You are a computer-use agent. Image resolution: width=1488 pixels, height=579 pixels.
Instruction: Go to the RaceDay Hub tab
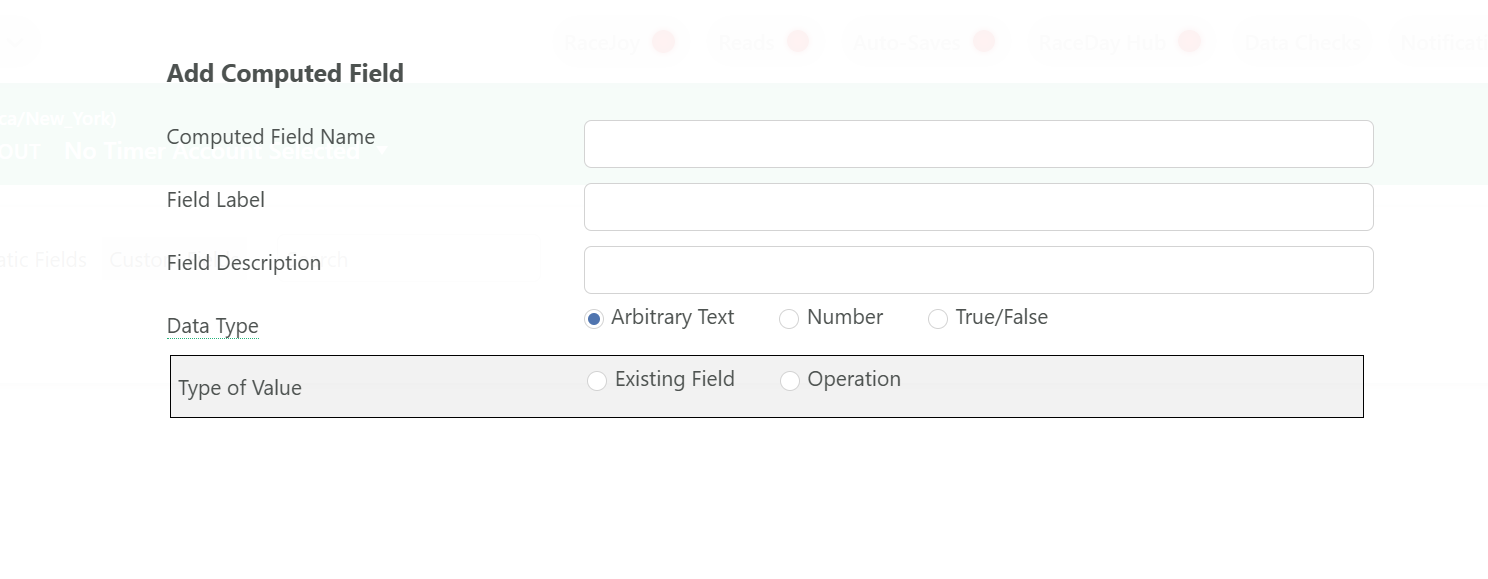coord(1101,43)
